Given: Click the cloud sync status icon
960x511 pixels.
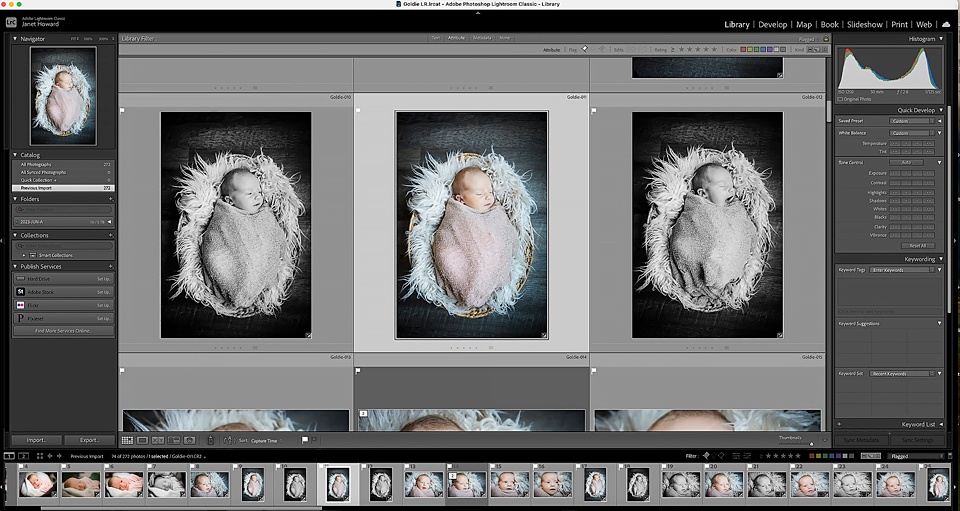Looking at the screenshot, I should tap(946, 24).
